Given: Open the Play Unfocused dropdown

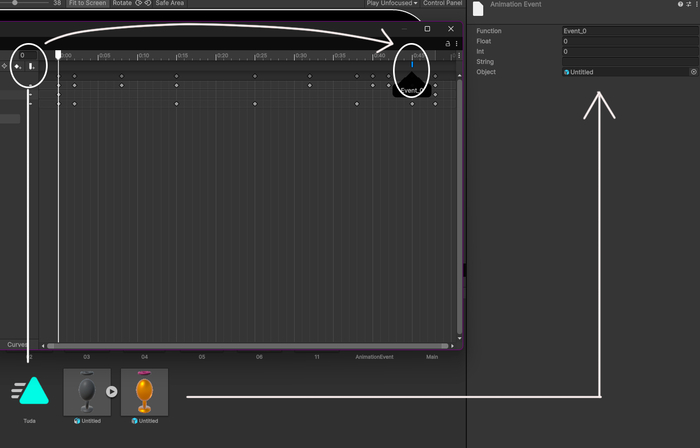Looking at the screenshot, I should [393, 4].
